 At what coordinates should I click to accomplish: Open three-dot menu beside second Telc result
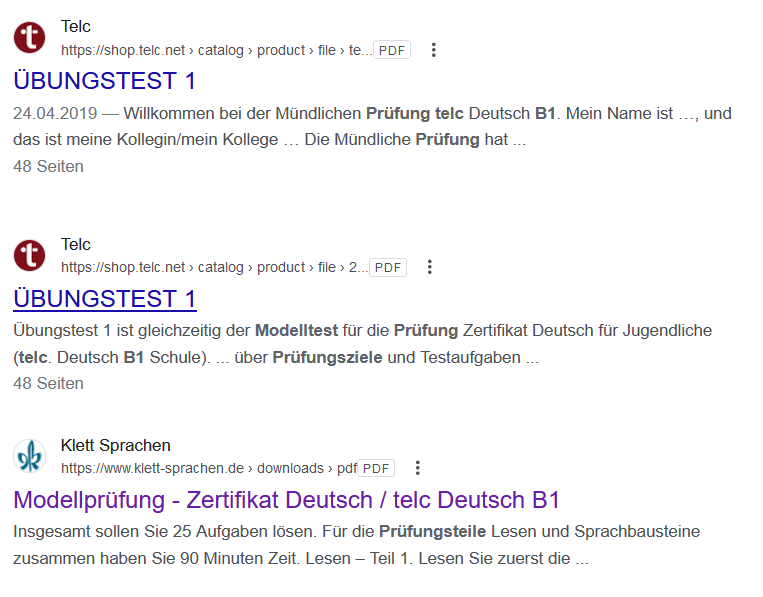(x=430, y=267)
